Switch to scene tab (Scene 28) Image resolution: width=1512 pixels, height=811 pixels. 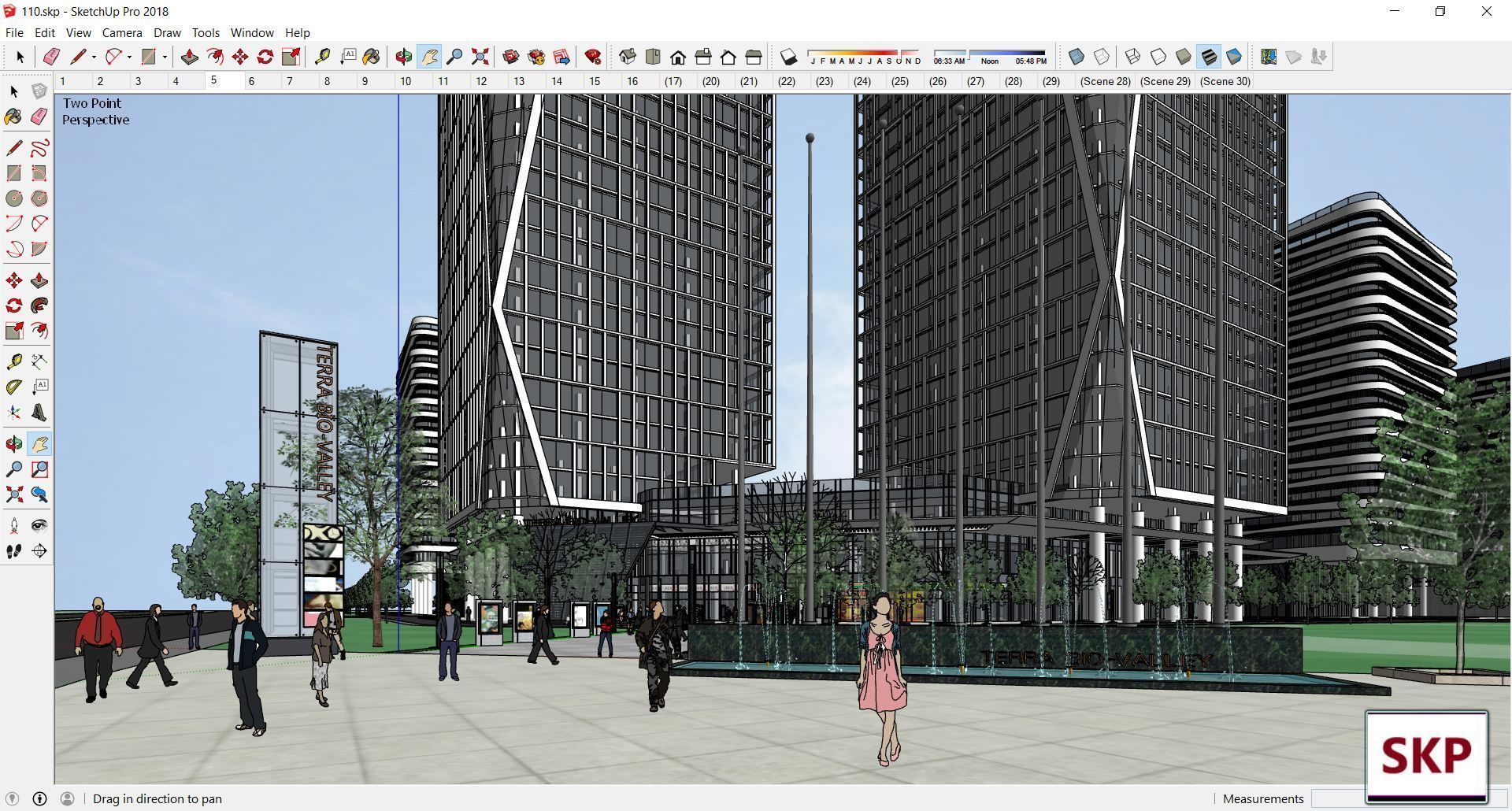coord(1105,81)
